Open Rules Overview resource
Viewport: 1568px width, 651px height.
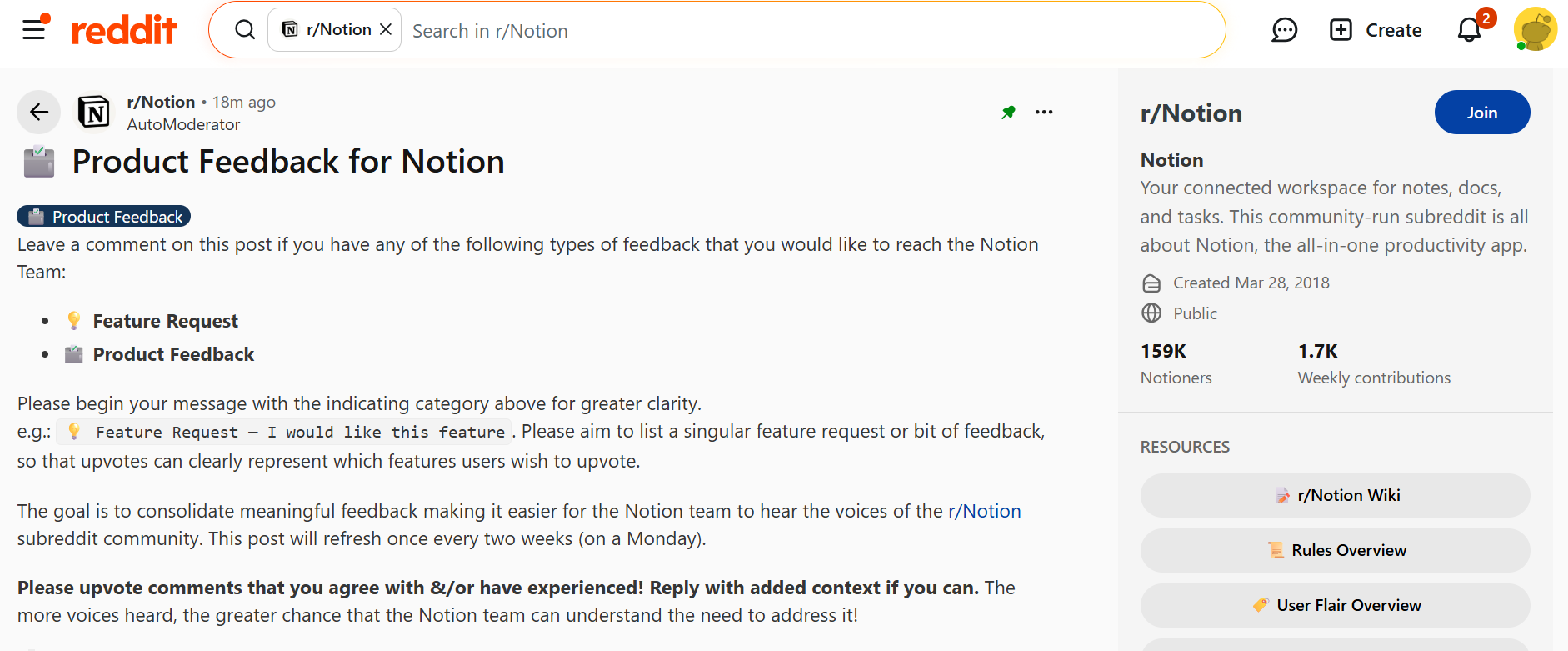point(1336,550)
